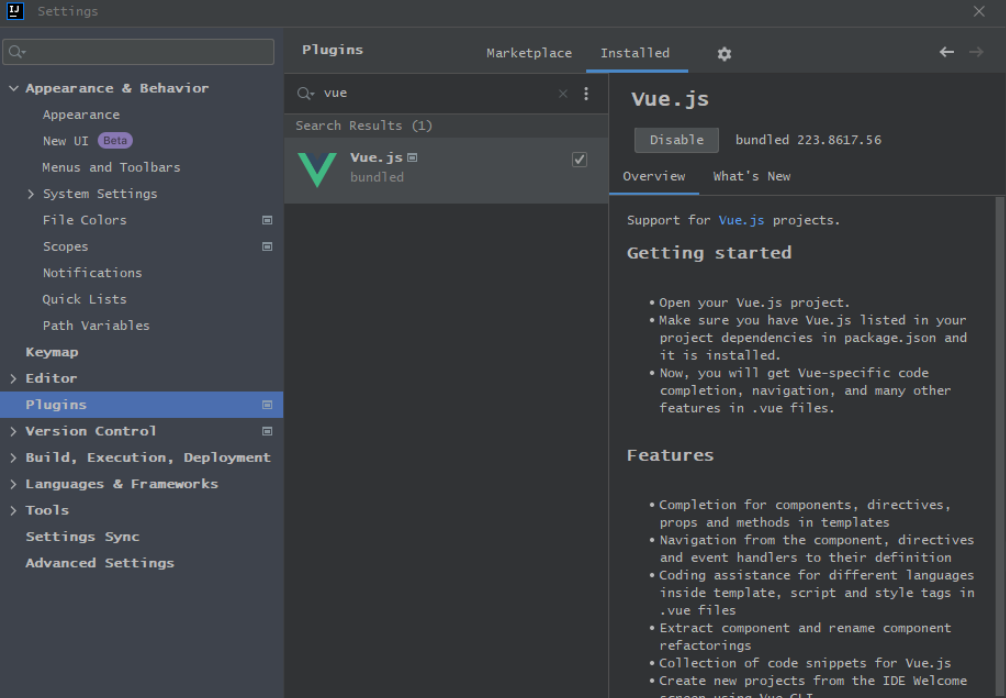The image size is (1006, 698).
Task: Open the New UI settings page
Action: click(65, 141)
